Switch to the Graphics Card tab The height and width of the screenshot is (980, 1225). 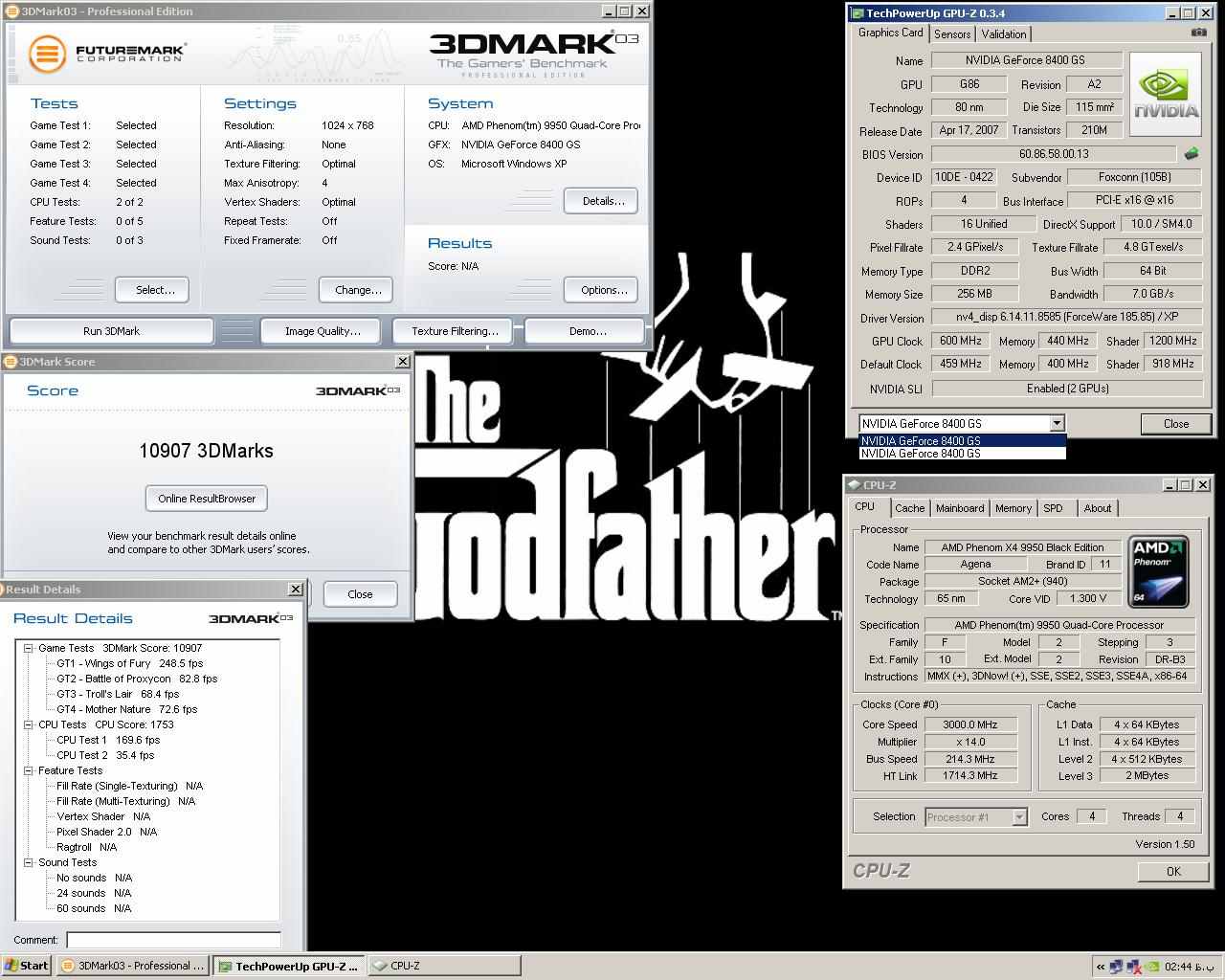[890, 33]
